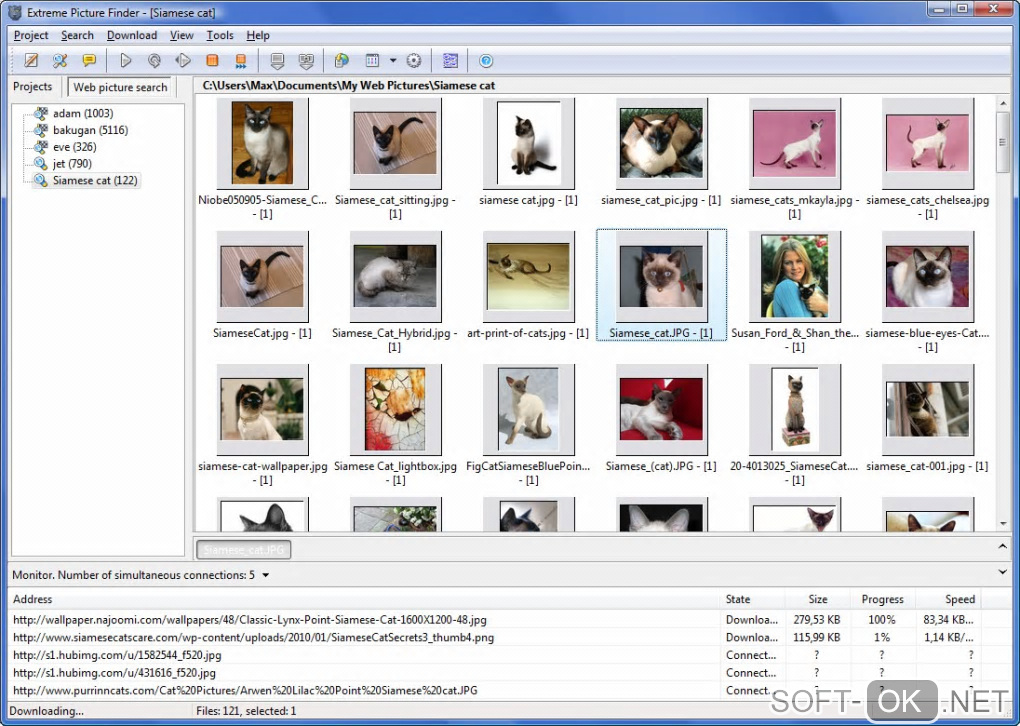Select the Siamese Cat_lightbox.jpg thumbnail
This screenshot has width=1020, height=726.
(x=396, y=409)
